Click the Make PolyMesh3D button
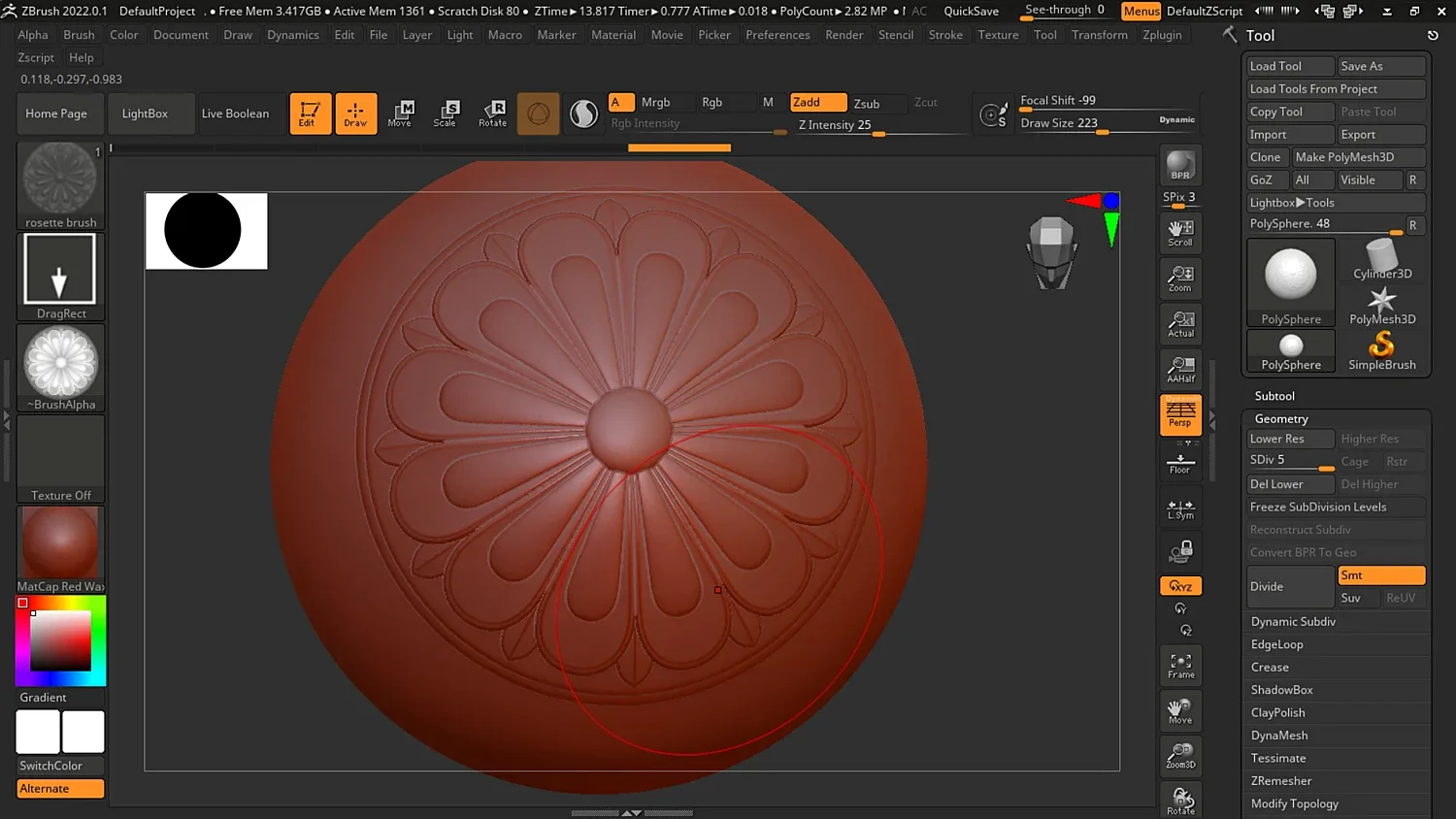The image size is (1456, 819). click(1357, 157)
